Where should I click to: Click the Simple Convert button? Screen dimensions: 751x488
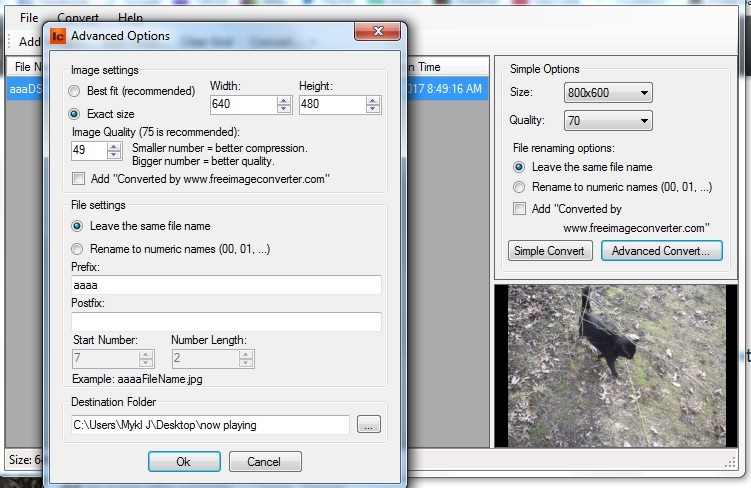coord(550,251)
